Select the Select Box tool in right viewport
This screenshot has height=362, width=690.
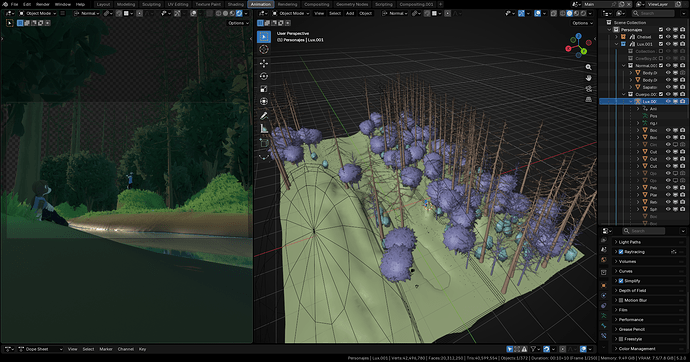264,37
